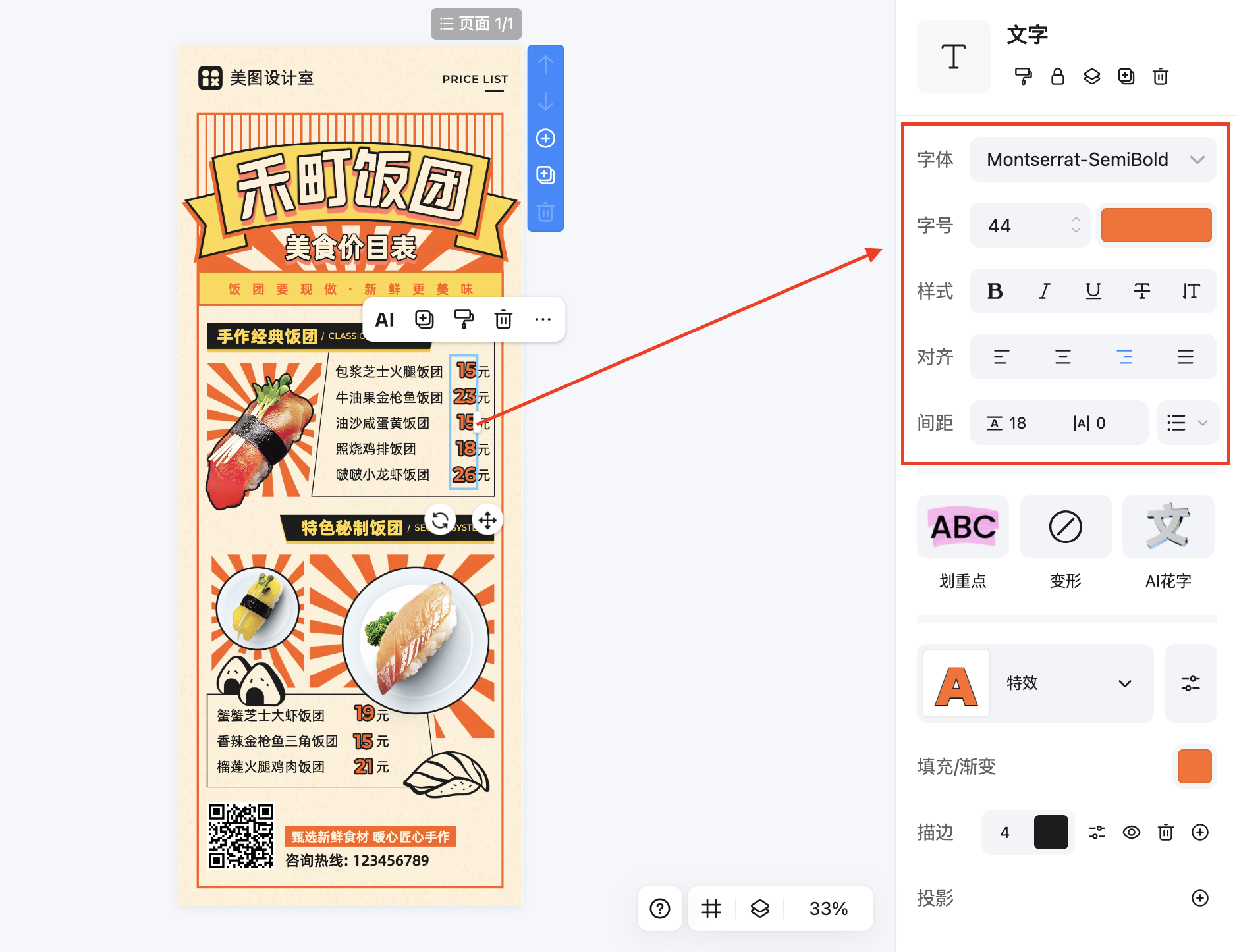The image size is (1237, 952).
Task: Open the AI花字 feature
Action: [x=1167, y=527]
